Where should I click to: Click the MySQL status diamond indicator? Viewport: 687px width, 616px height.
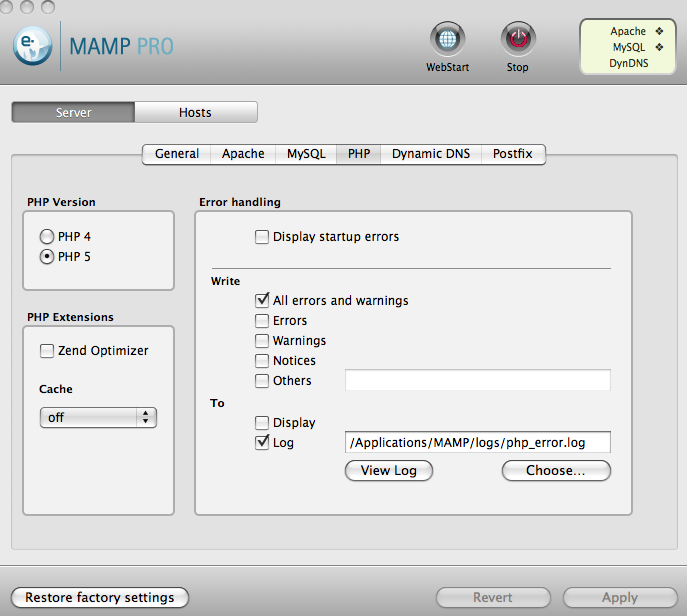[x=659, y=47]
